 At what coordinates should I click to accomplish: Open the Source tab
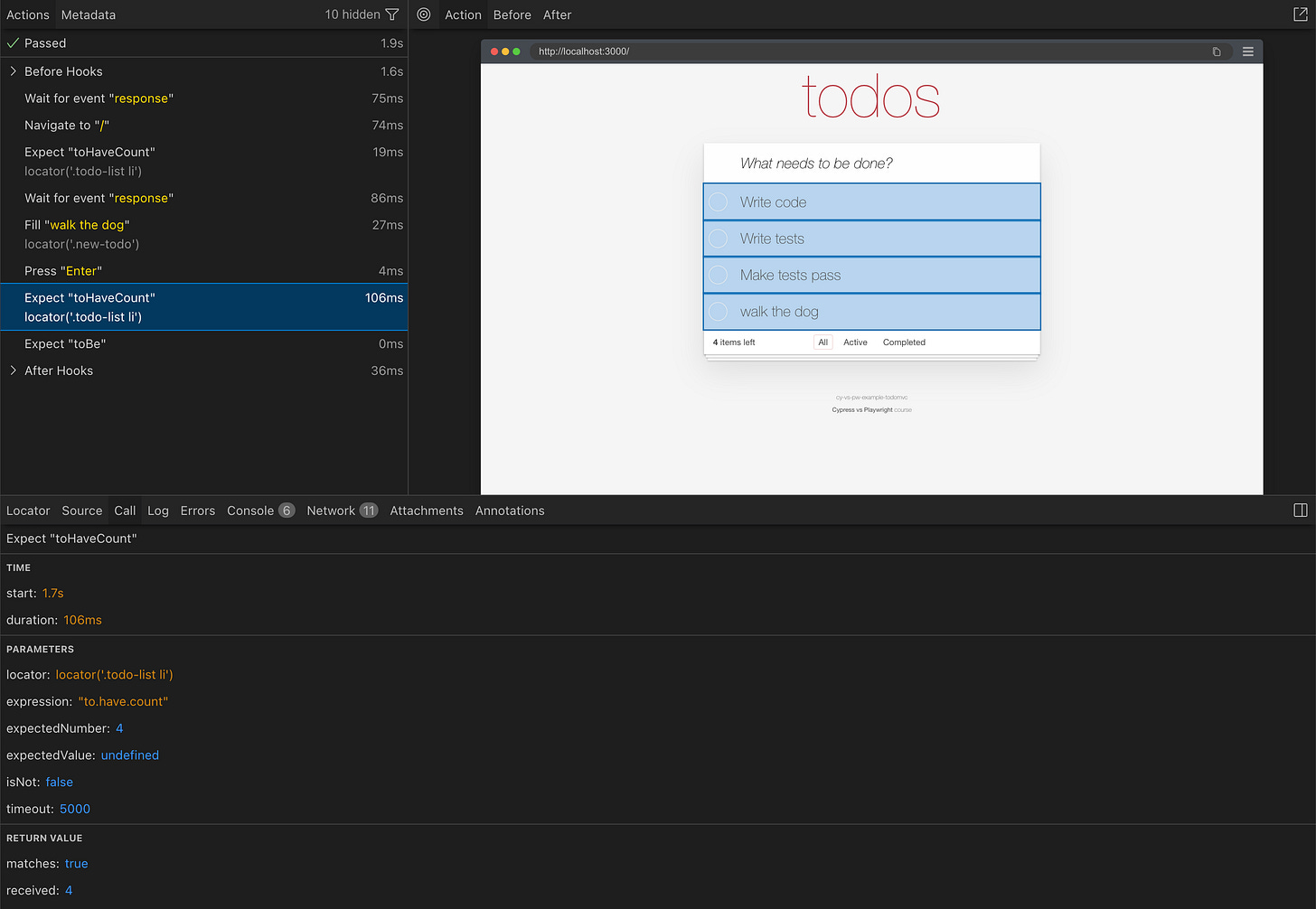click(x=82, y=511)
